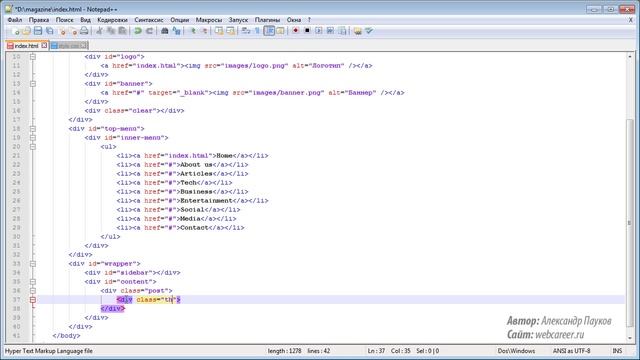Click the plugin icon left of the checkmark
This screenshot has height=360, width=640.
point(358,31)
